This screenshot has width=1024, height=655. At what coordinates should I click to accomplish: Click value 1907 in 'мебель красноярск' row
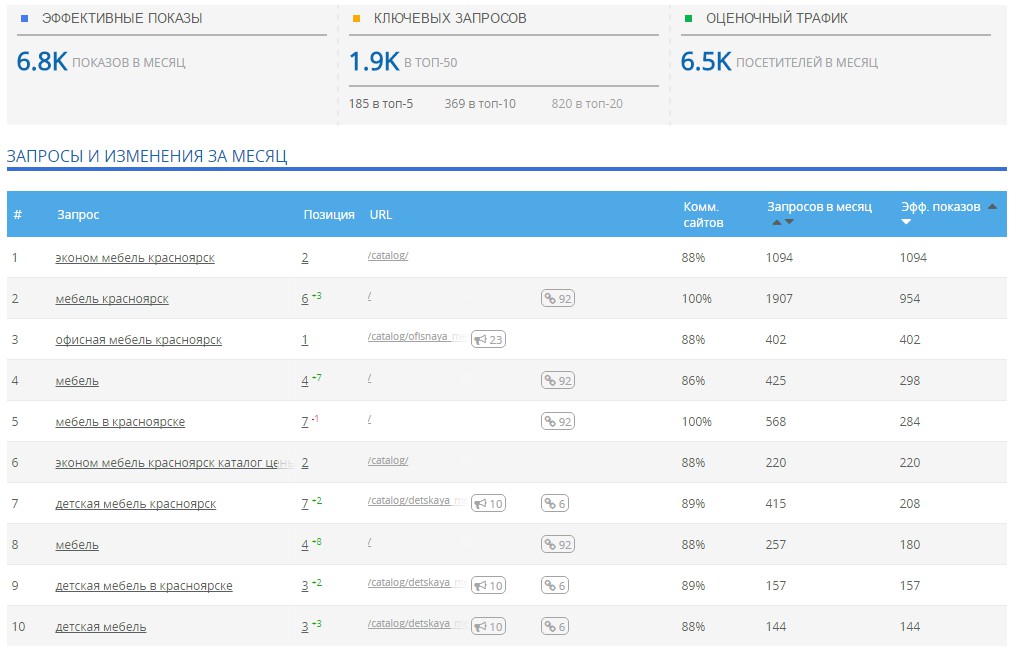[779, 299]
